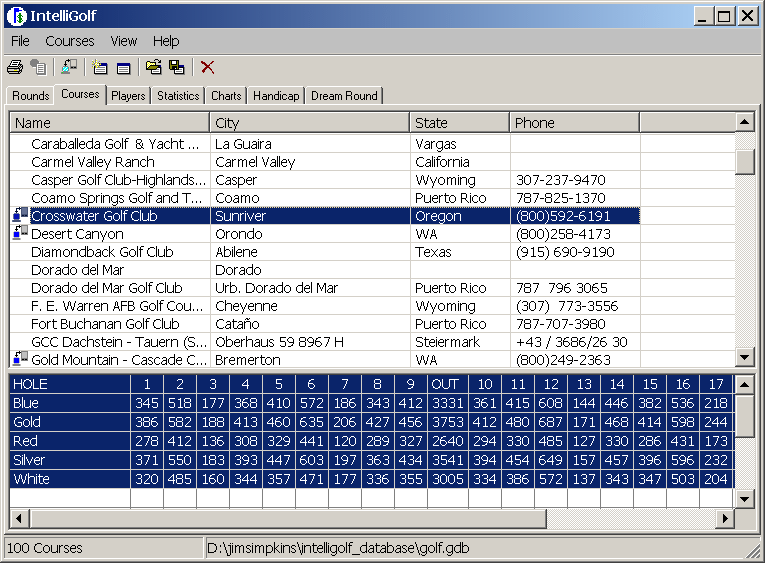765x563 pixels.
Task: Click the OUT column header
Action: point(447,384)
